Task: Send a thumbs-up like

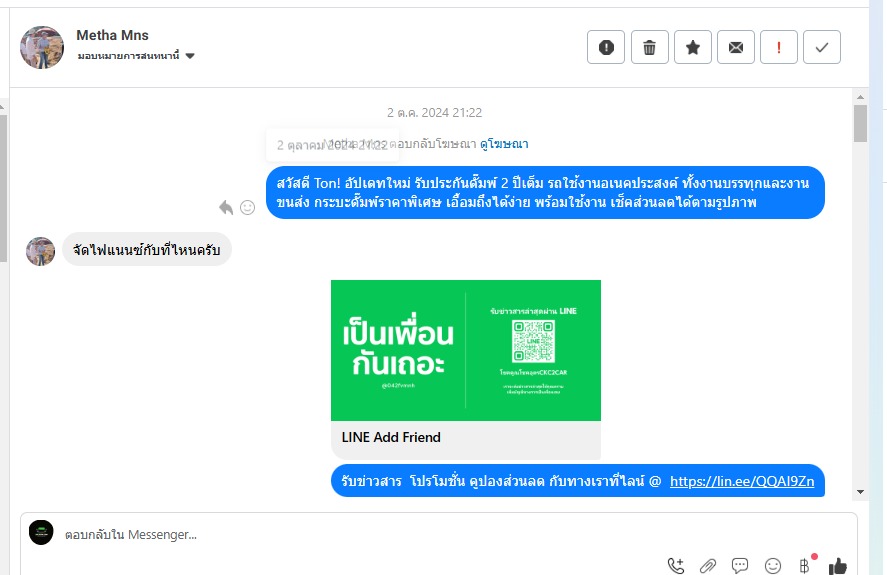Action: pos(838,565)
